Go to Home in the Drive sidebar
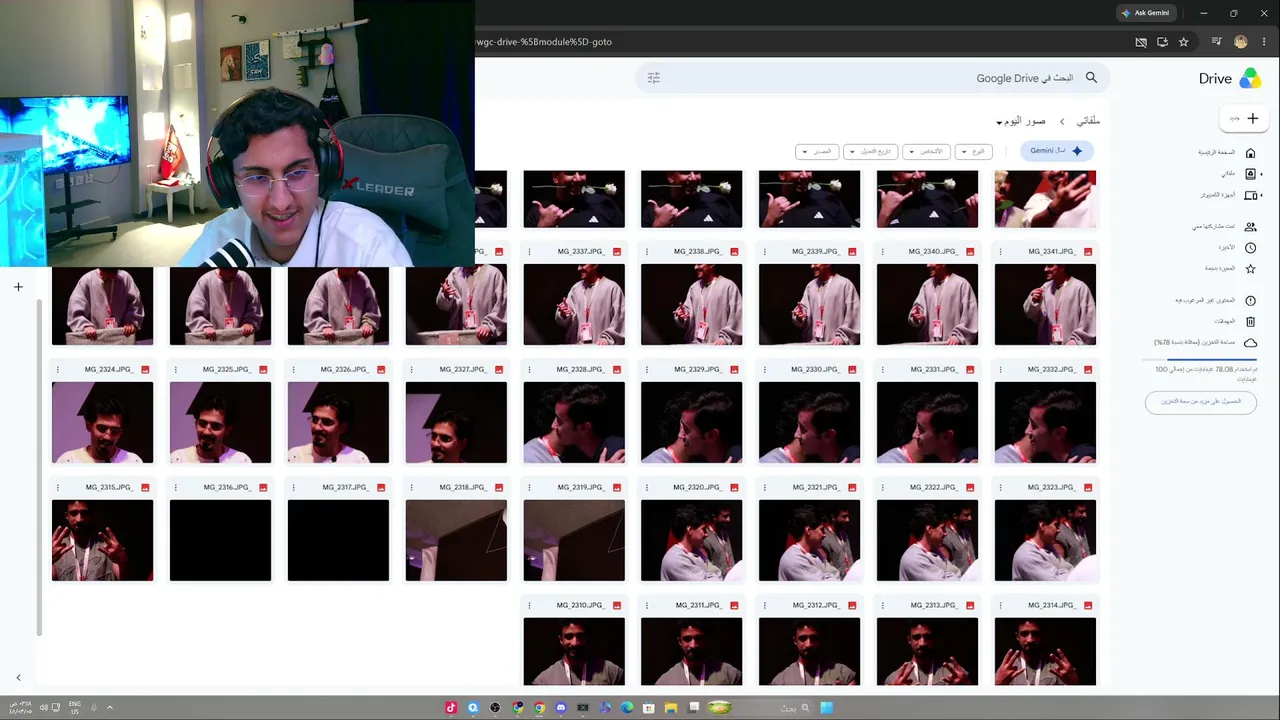The image size is (1280, 720). (x=1250, y=153)
